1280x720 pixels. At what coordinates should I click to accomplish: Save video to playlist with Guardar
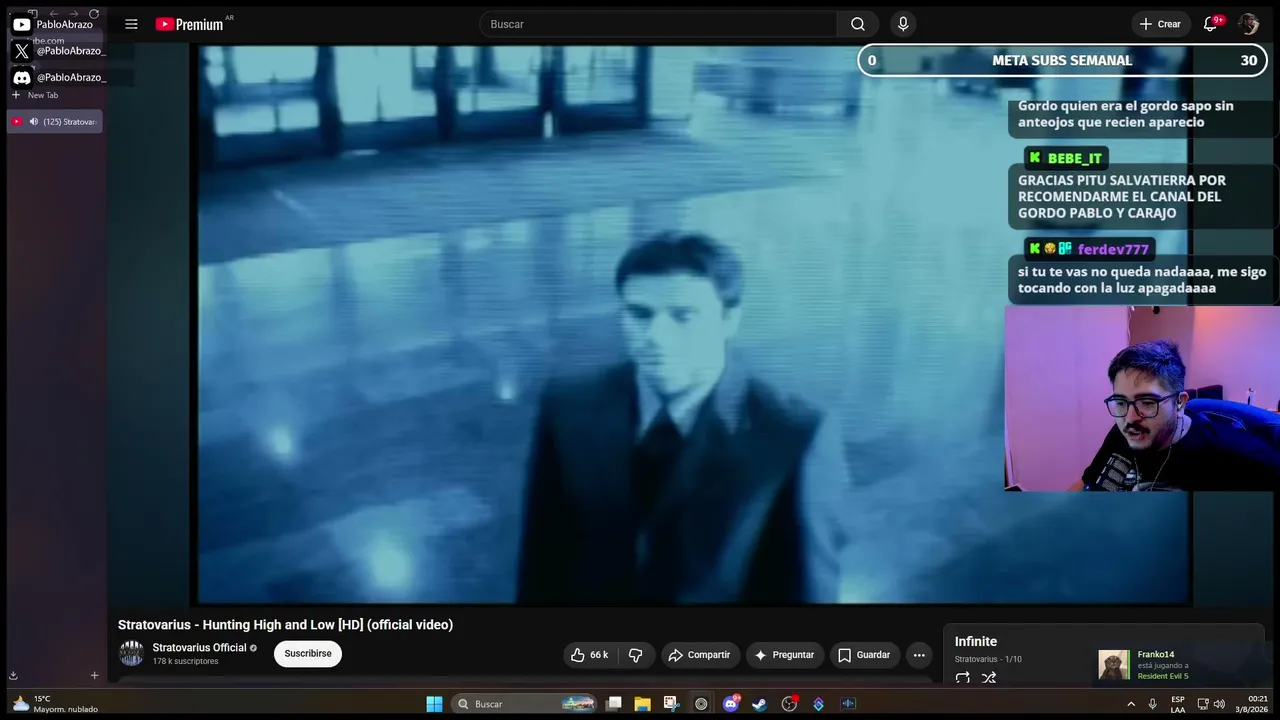click(x=864, y=655)
